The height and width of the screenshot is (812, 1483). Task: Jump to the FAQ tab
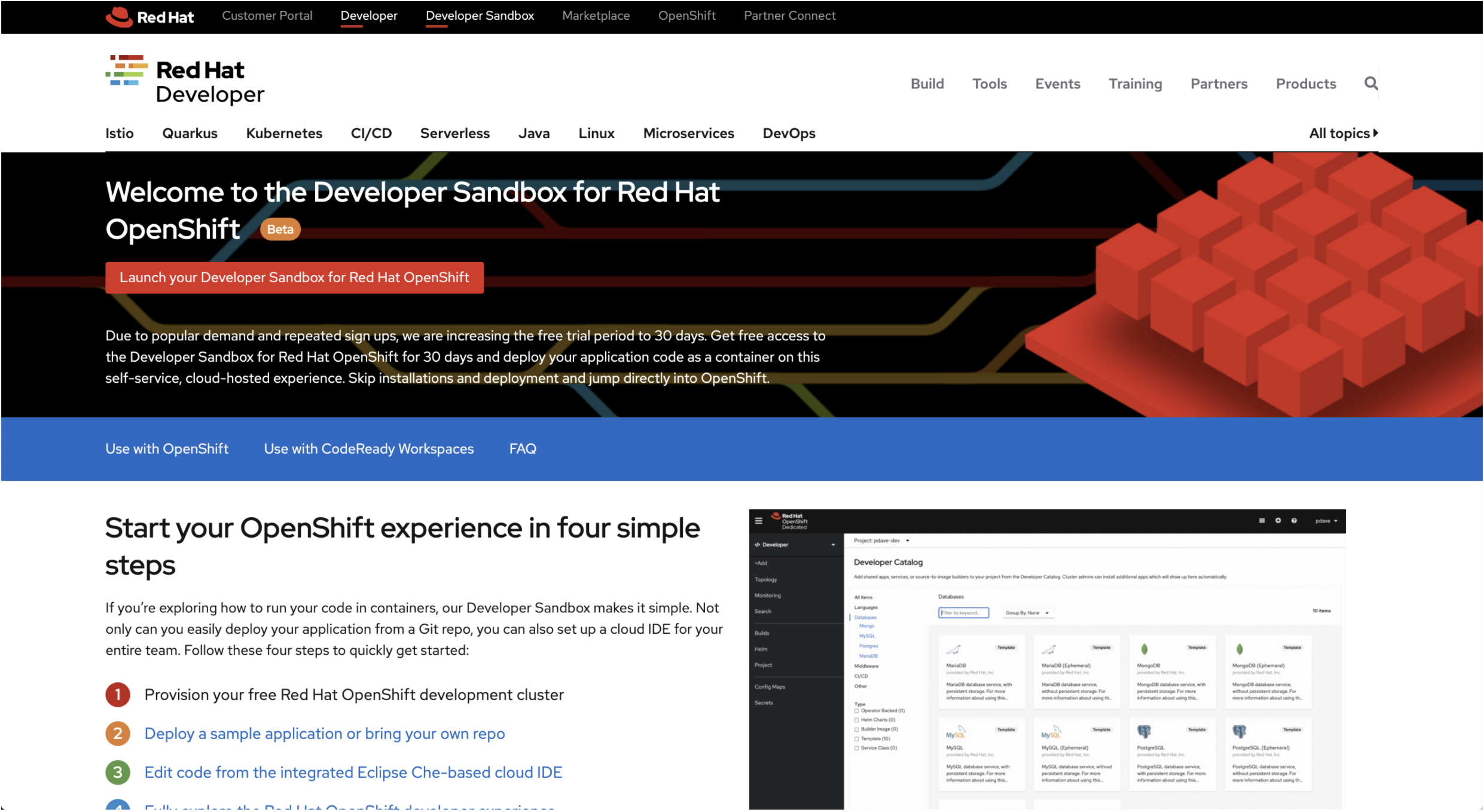tap(523, 448)
